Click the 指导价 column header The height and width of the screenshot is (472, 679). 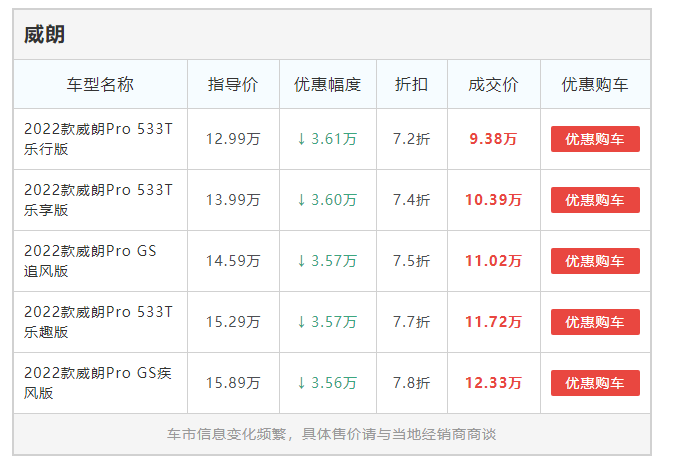pyautogui.click(x=233, y=84)
